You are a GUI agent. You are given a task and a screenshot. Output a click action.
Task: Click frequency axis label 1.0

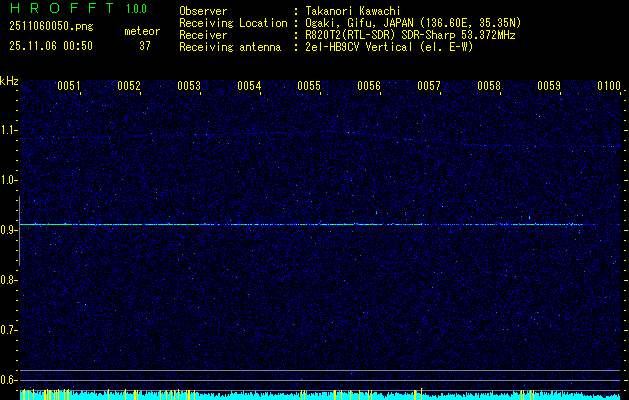[7, 180]
